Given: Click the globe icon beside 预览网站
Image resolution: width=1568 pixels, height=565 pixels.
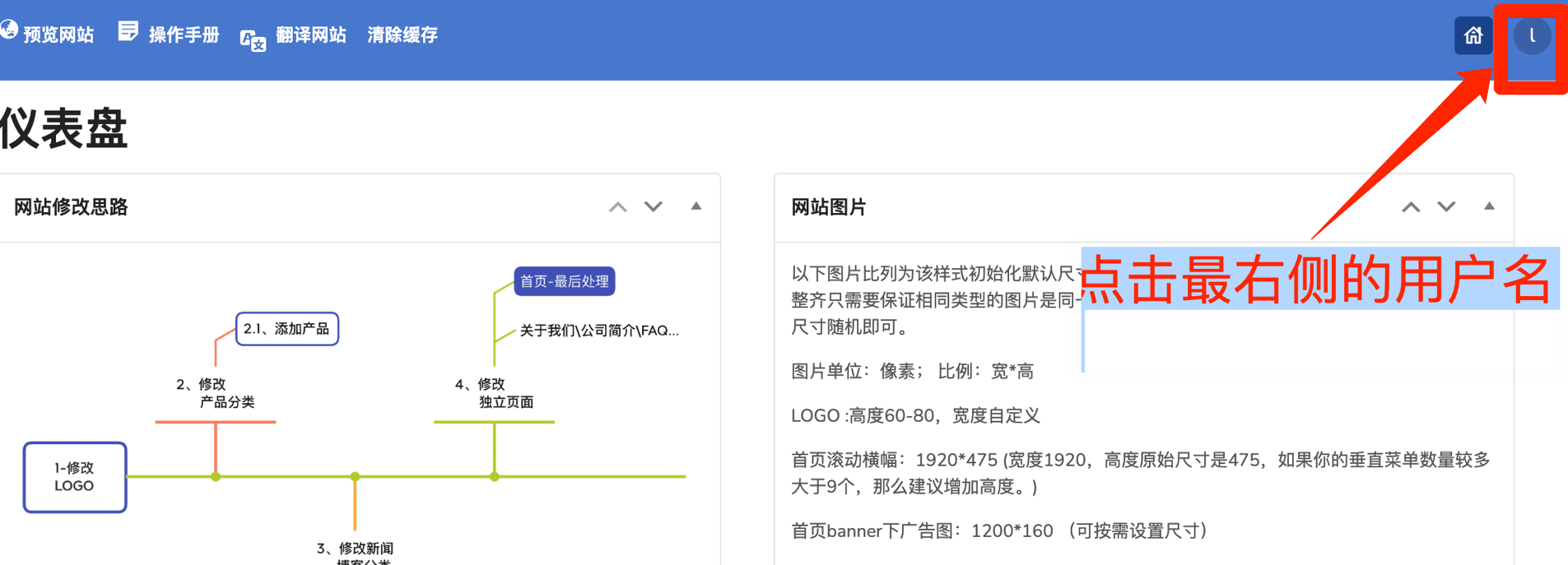Looking at the screenshot, I should coord(8,30).
